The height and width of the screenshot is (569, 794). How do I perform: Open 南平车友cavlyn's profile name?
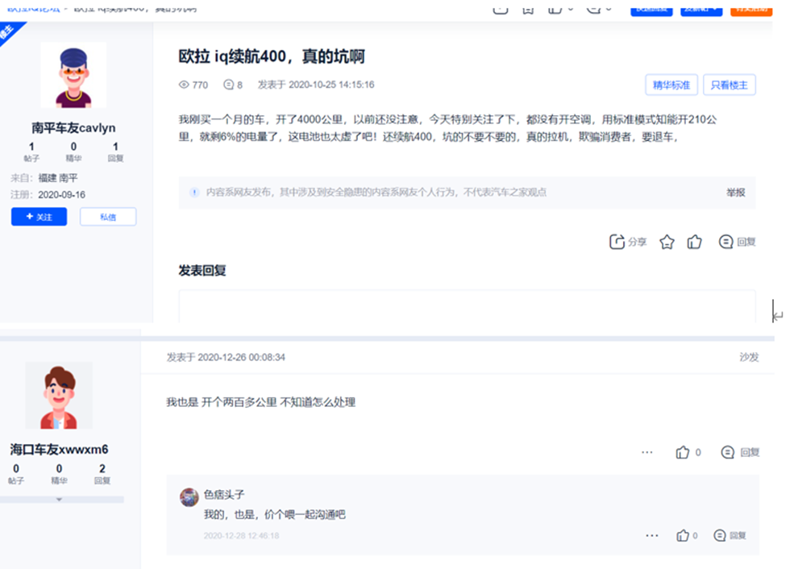[73, 128]
